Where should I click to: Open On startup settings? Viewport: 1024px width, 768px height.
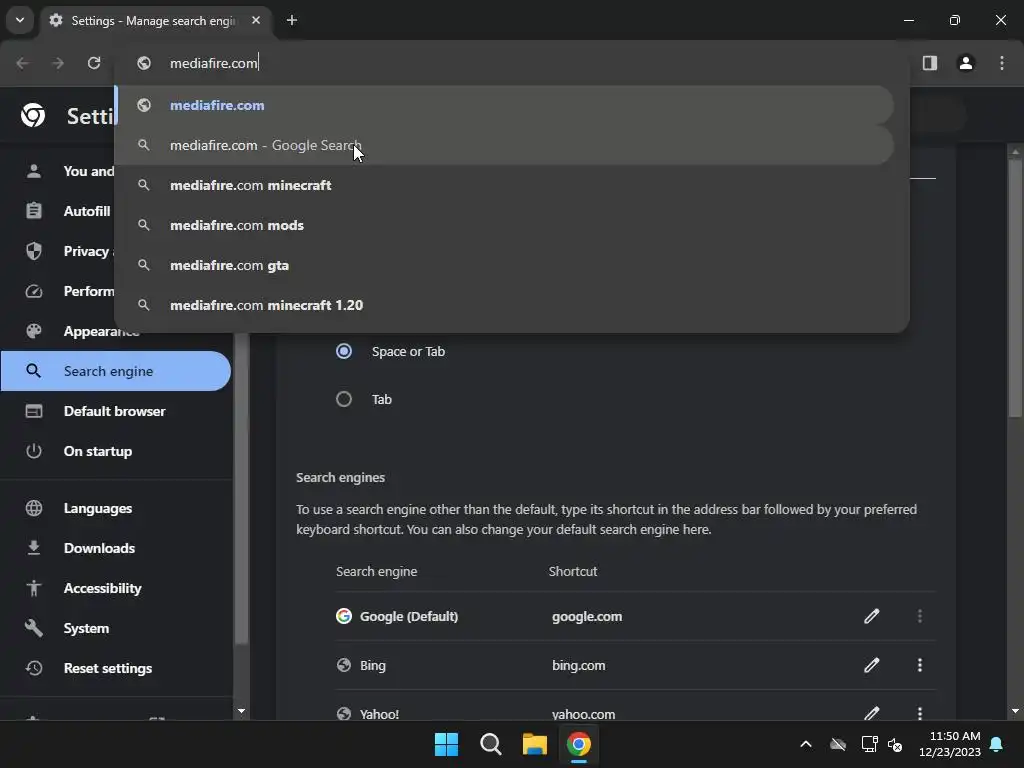[x=116, y=451]
